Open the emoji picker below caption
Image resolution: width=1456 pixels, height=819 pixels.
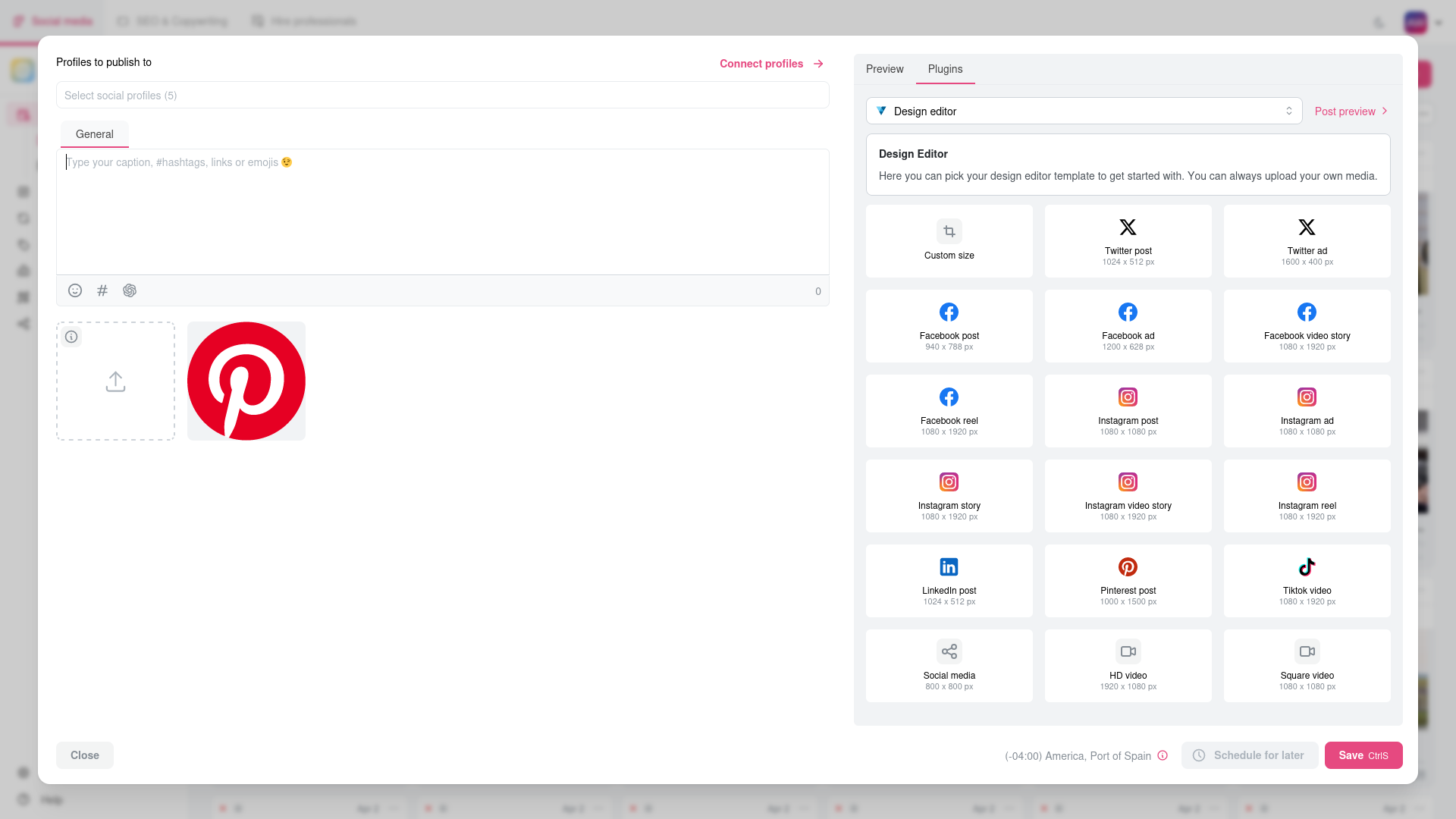point(75,290)
